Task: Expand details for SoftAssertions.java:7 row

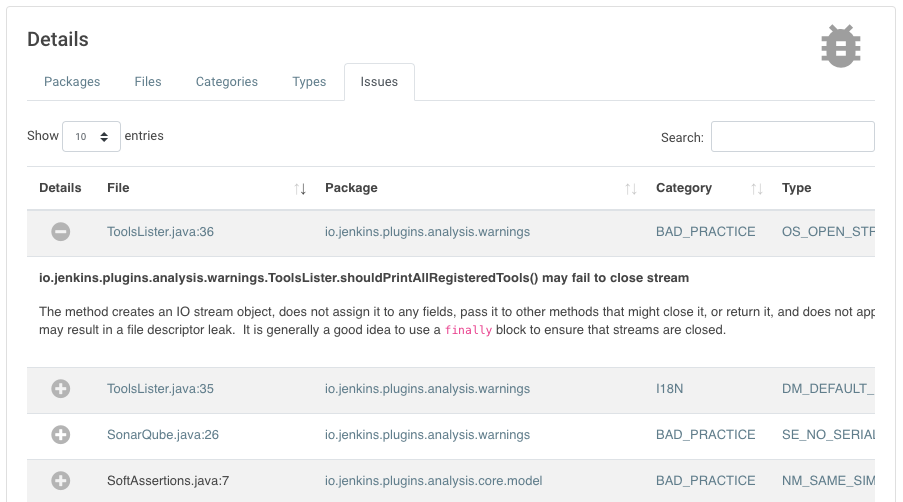Action: 61,481
